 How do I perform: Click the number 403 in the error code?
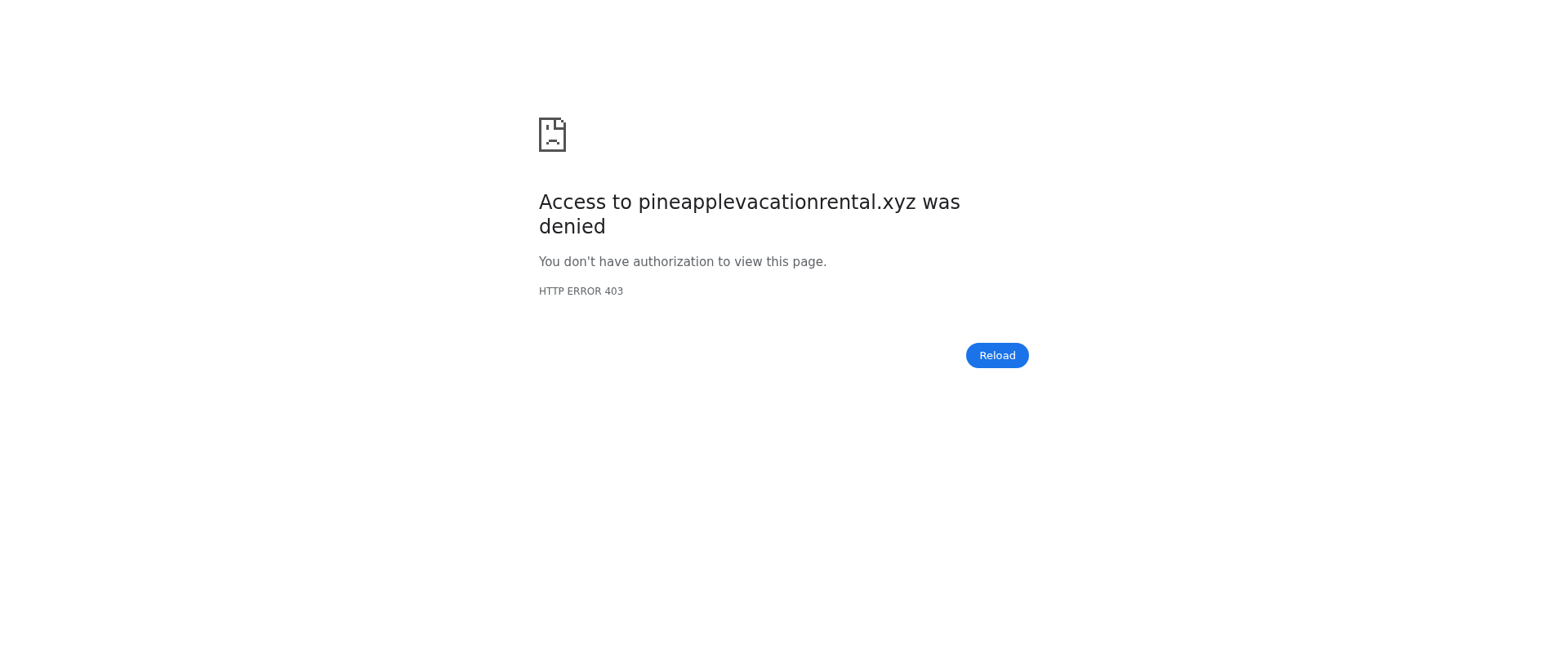[x=614, y=291]
